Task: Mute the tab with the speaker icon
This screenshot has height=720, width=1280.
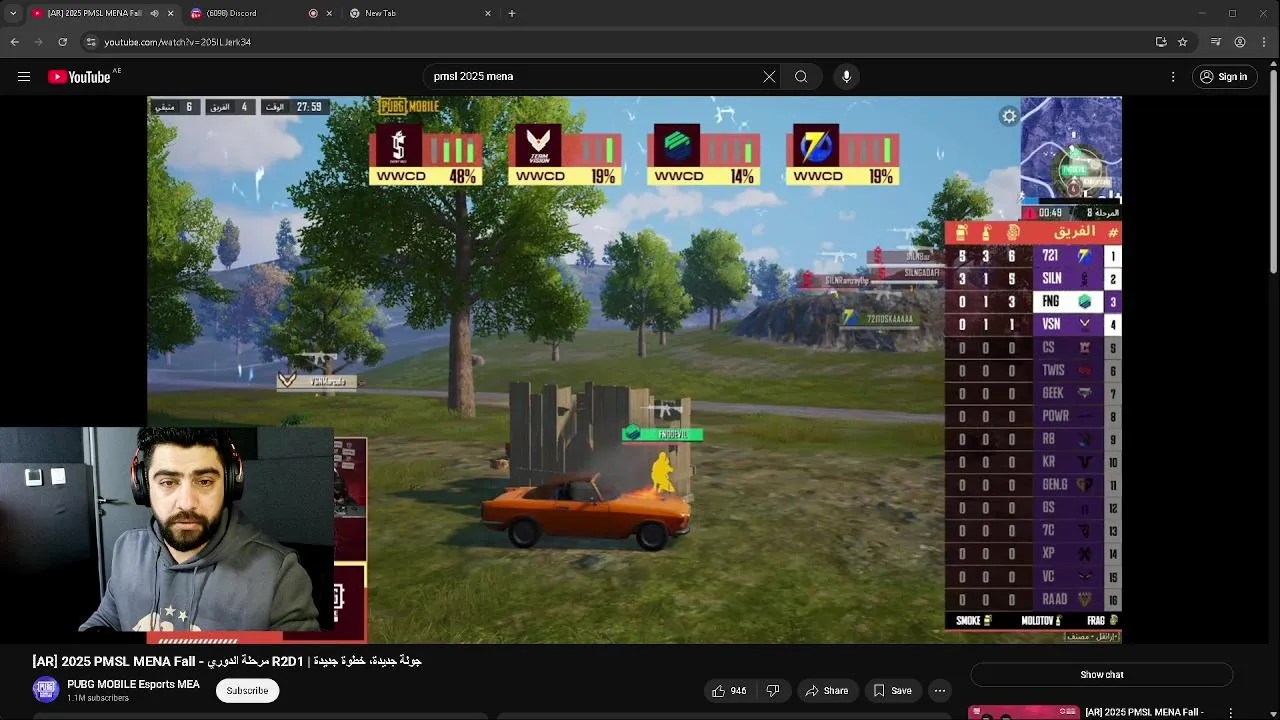Action: click(x=154, y=13)
